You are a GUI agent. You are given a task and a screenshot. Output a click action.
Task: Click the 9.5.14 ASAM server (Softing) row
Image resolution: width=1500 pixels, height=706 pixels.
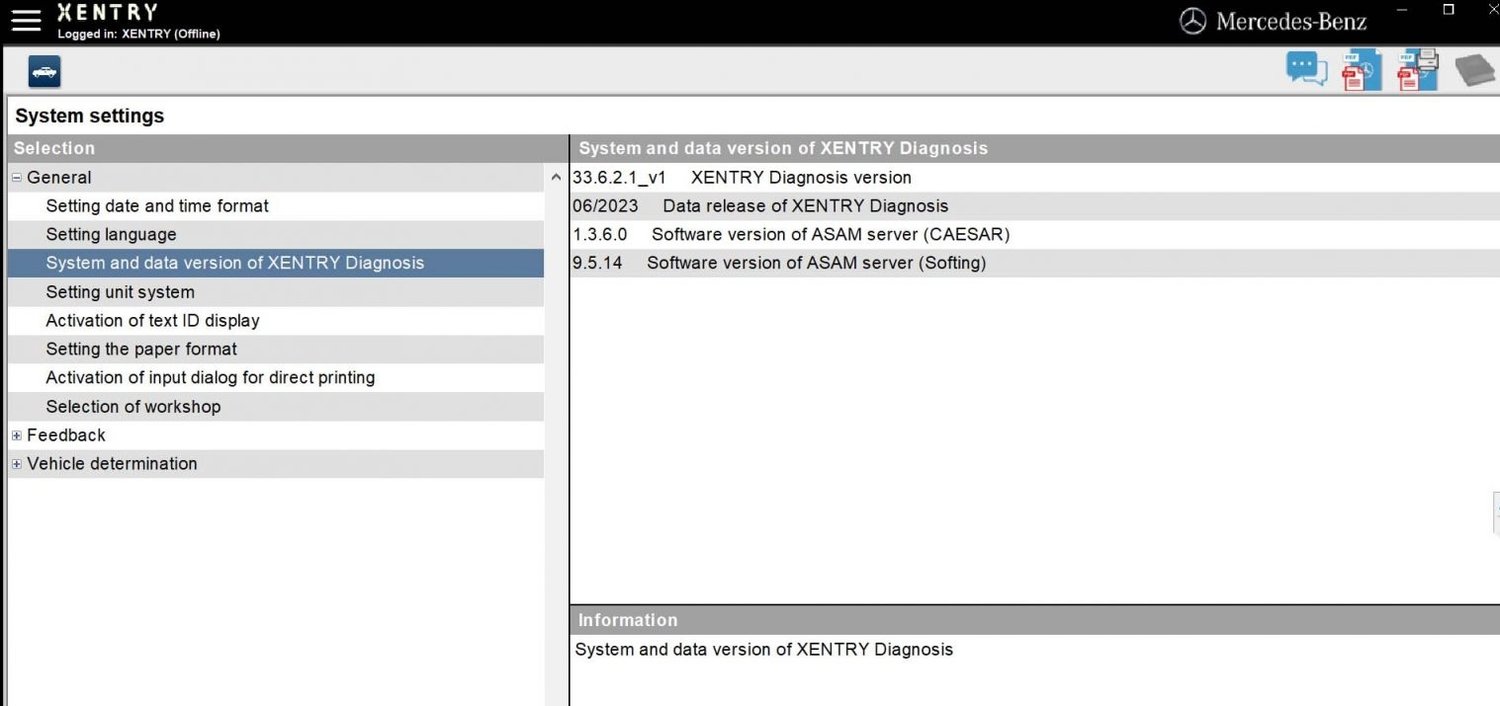pos(1035,263)
